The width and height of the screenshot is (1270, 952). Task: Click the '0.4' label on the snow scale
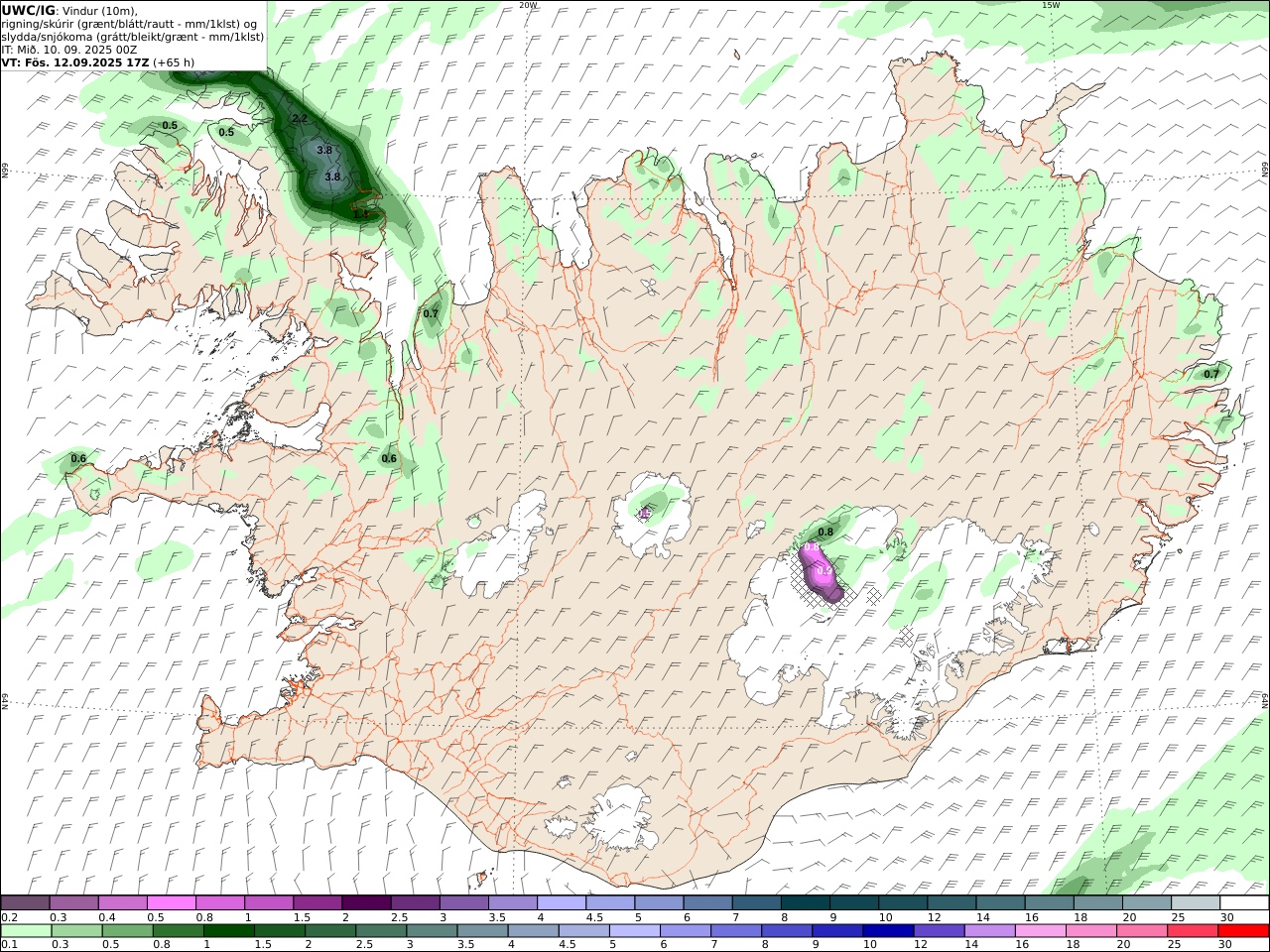click(107, 917)
